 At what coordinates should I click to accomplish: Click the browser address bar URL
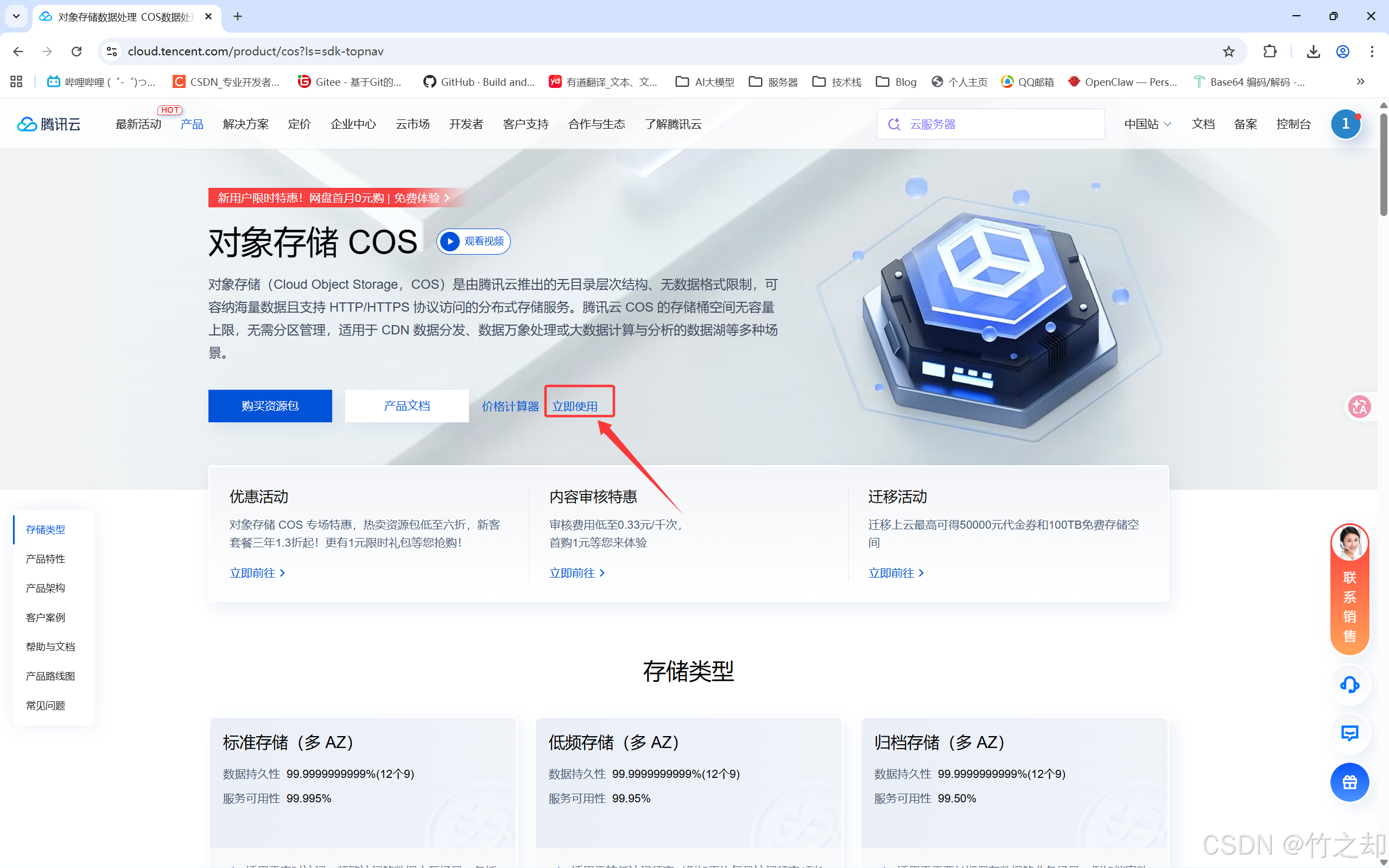tap(256, 52)
